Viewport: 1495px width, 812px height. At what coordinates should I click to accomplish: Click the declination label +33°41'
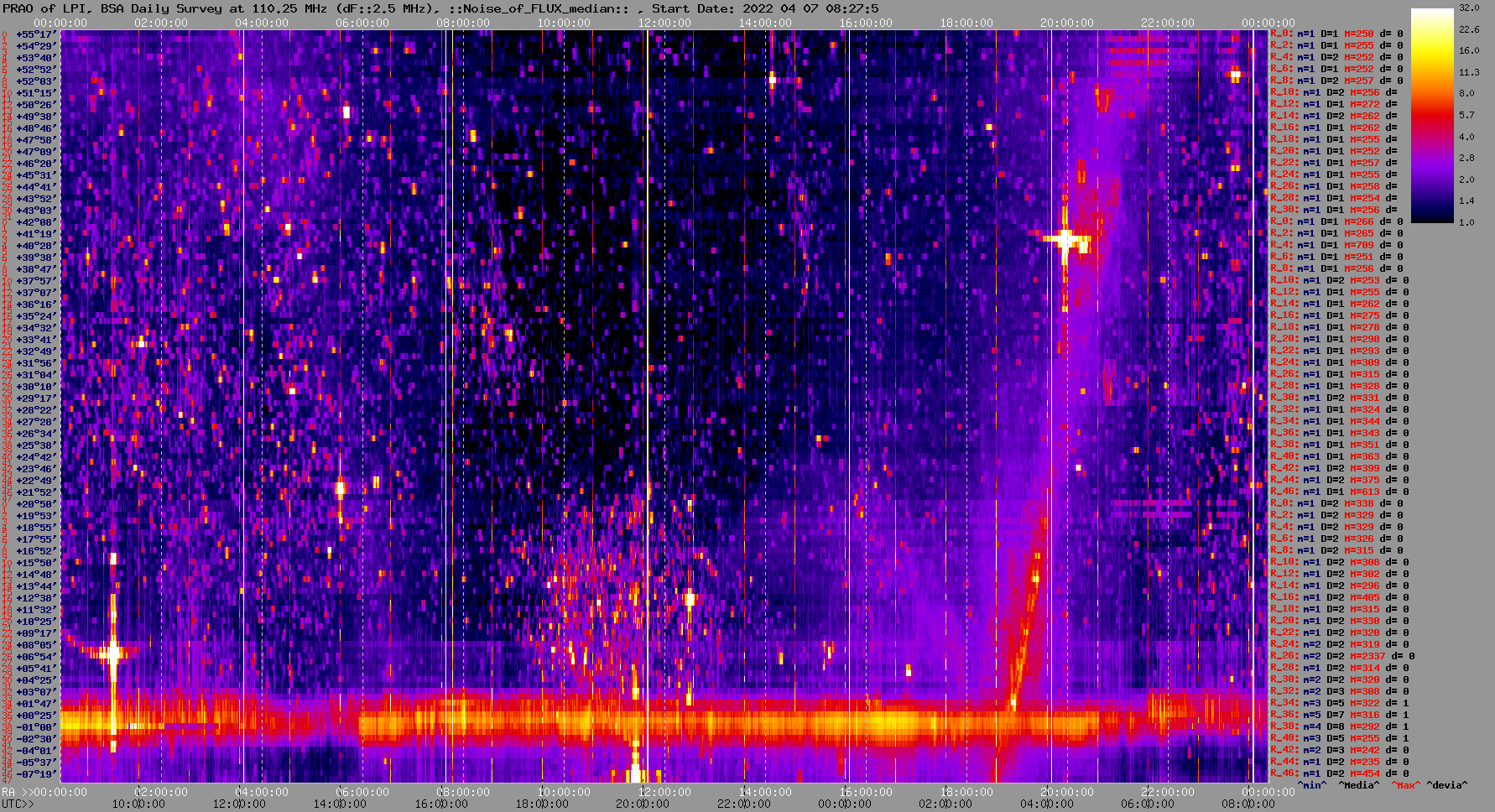[x=35, y=339]
